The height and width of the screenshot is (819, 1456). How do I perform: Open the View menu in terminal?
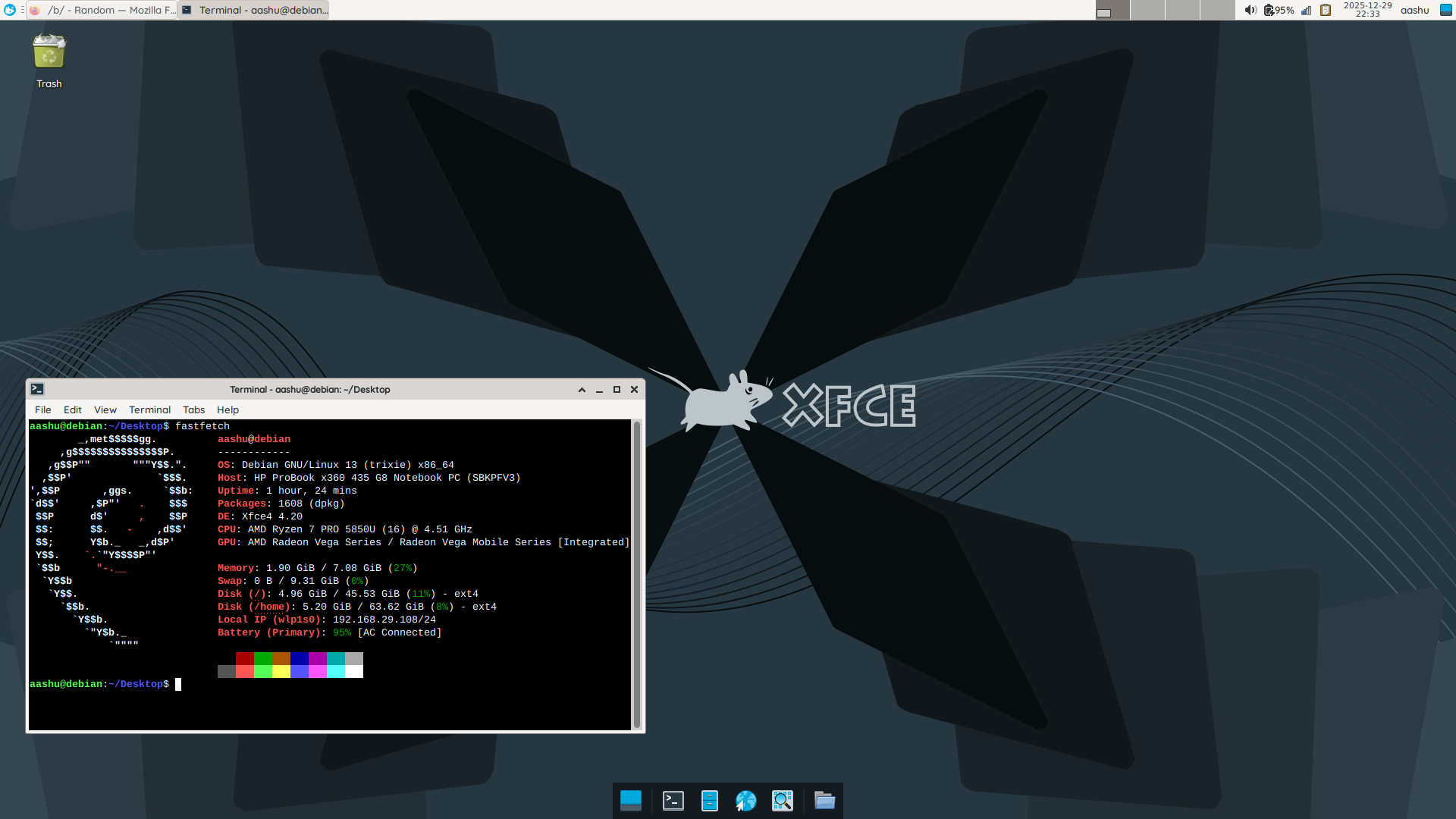(105, 410)
